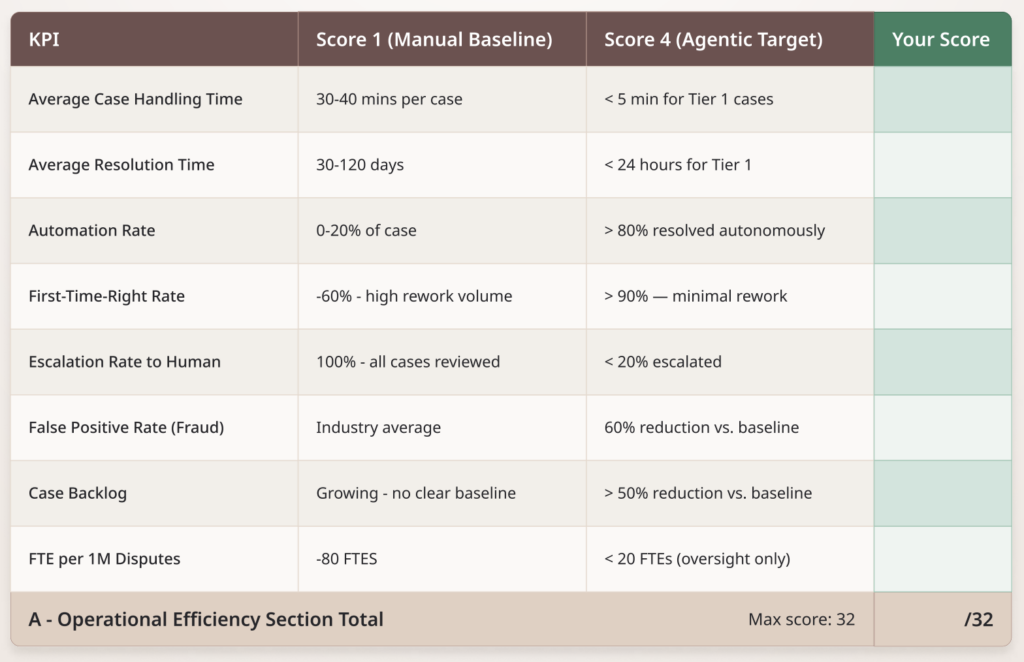This screenshot has width=1024, height=662.
Task: Click the Your Score cell for Average Resolution Time
Action: coord(942,165)
